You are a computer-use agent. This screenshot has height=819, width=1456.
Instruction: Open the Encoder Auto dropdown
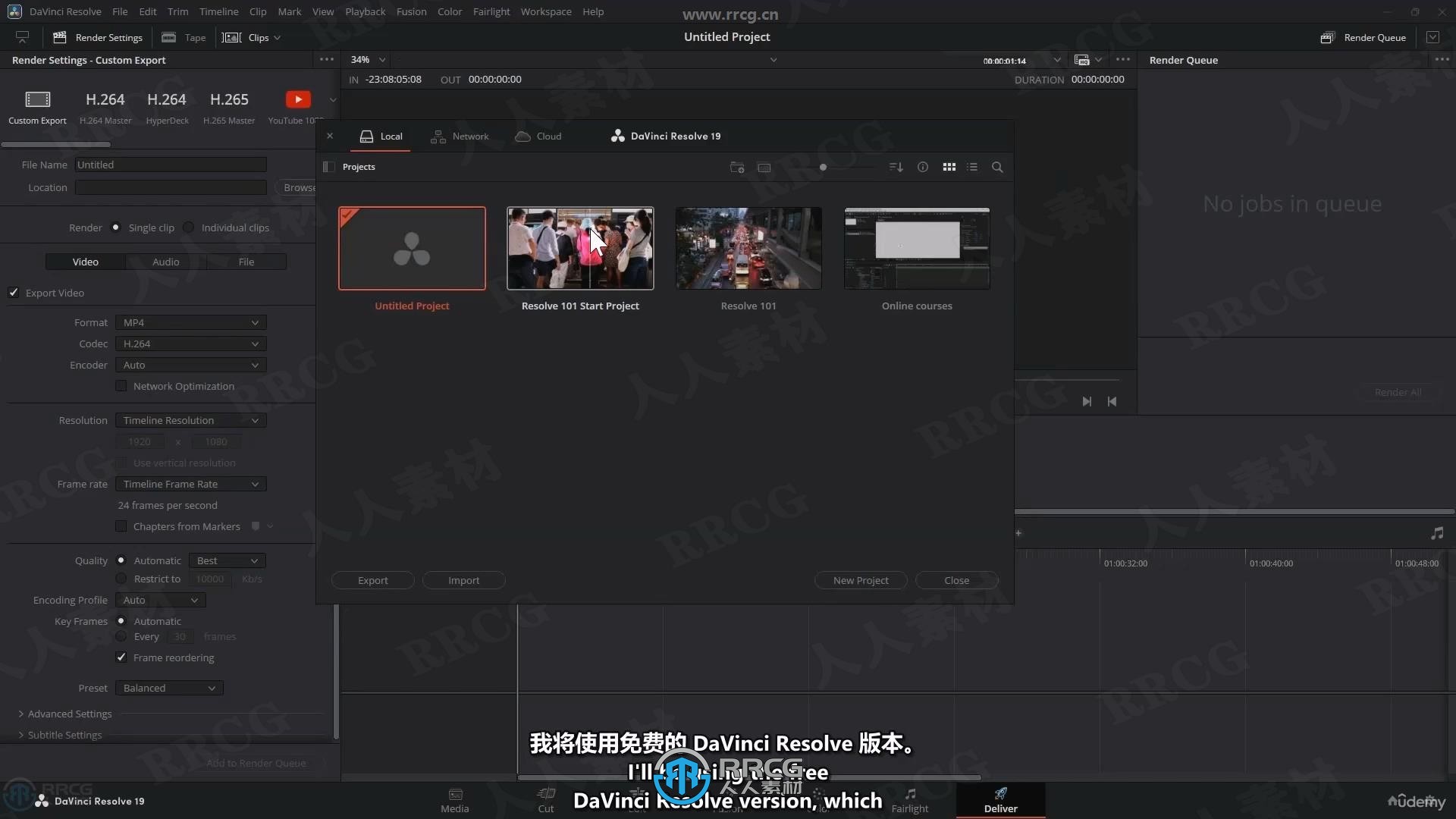coord(190,365)
